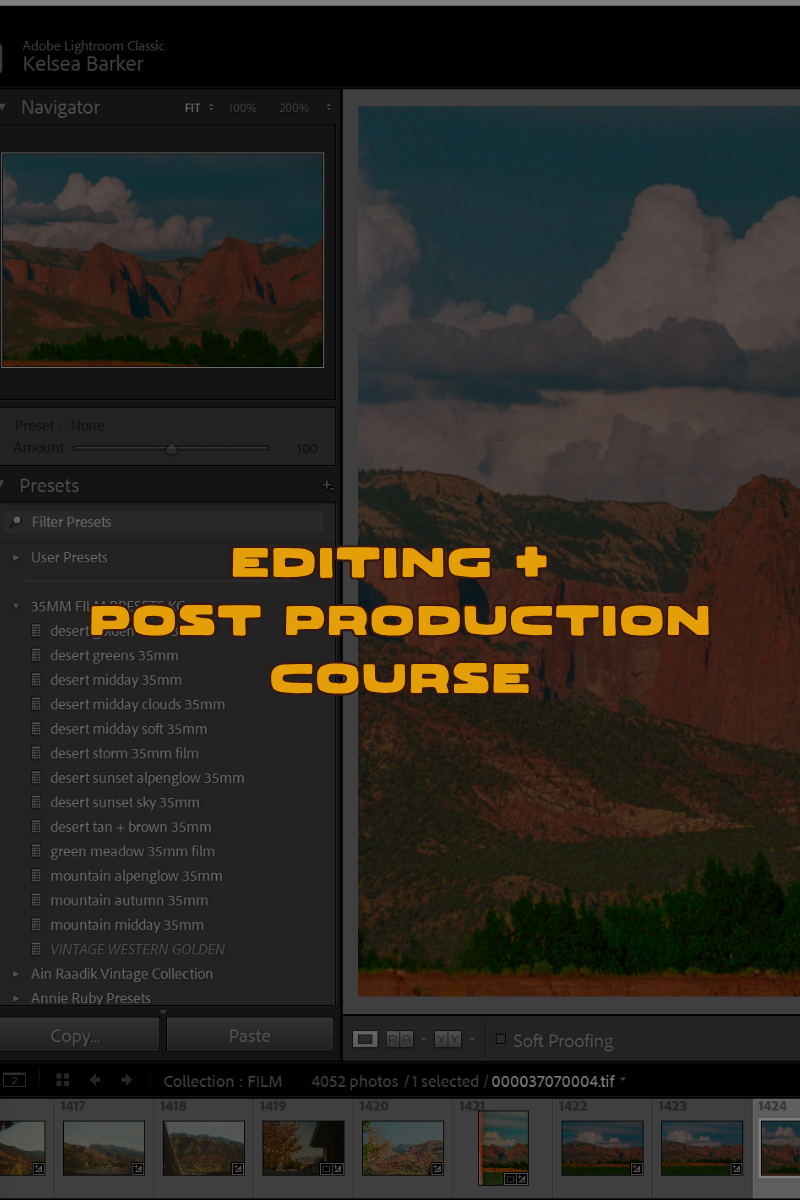Select filmstrip thumbnail 1421
The image size is (800, 1200).
(x=503, y=1148)
